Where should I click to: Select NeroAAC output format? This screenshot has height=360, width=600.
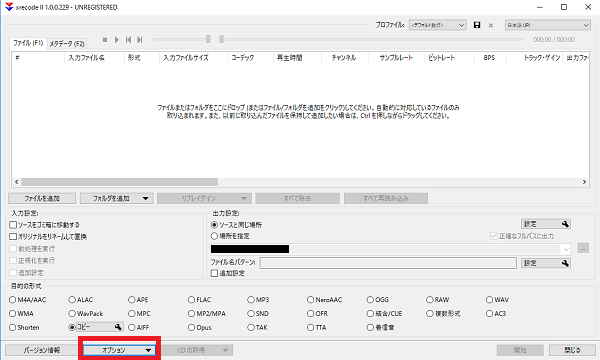pos(310,300)
